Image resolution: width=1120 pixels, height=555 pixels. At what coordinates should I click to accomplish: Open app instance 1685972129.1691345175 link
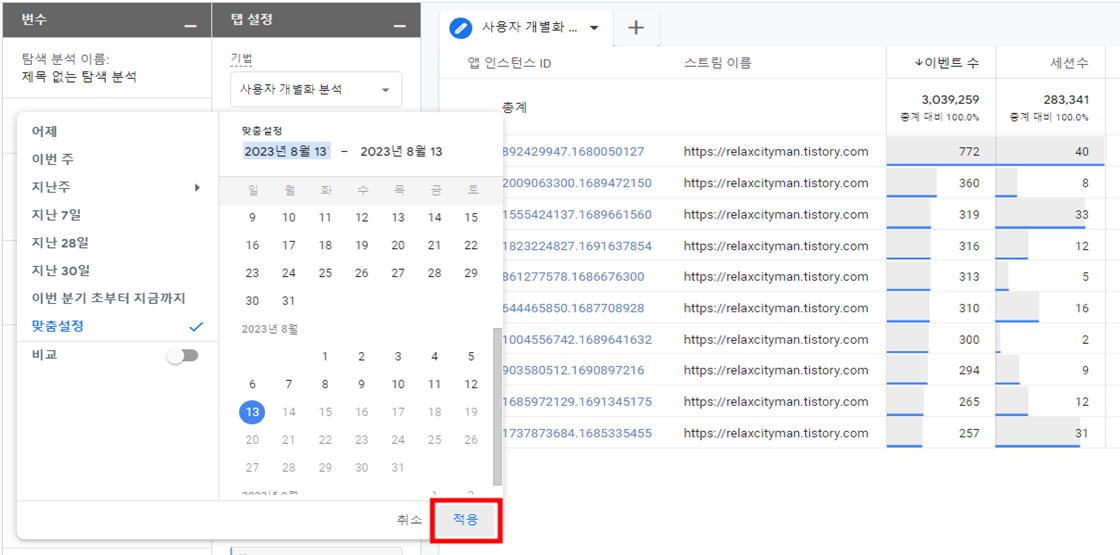577,401
